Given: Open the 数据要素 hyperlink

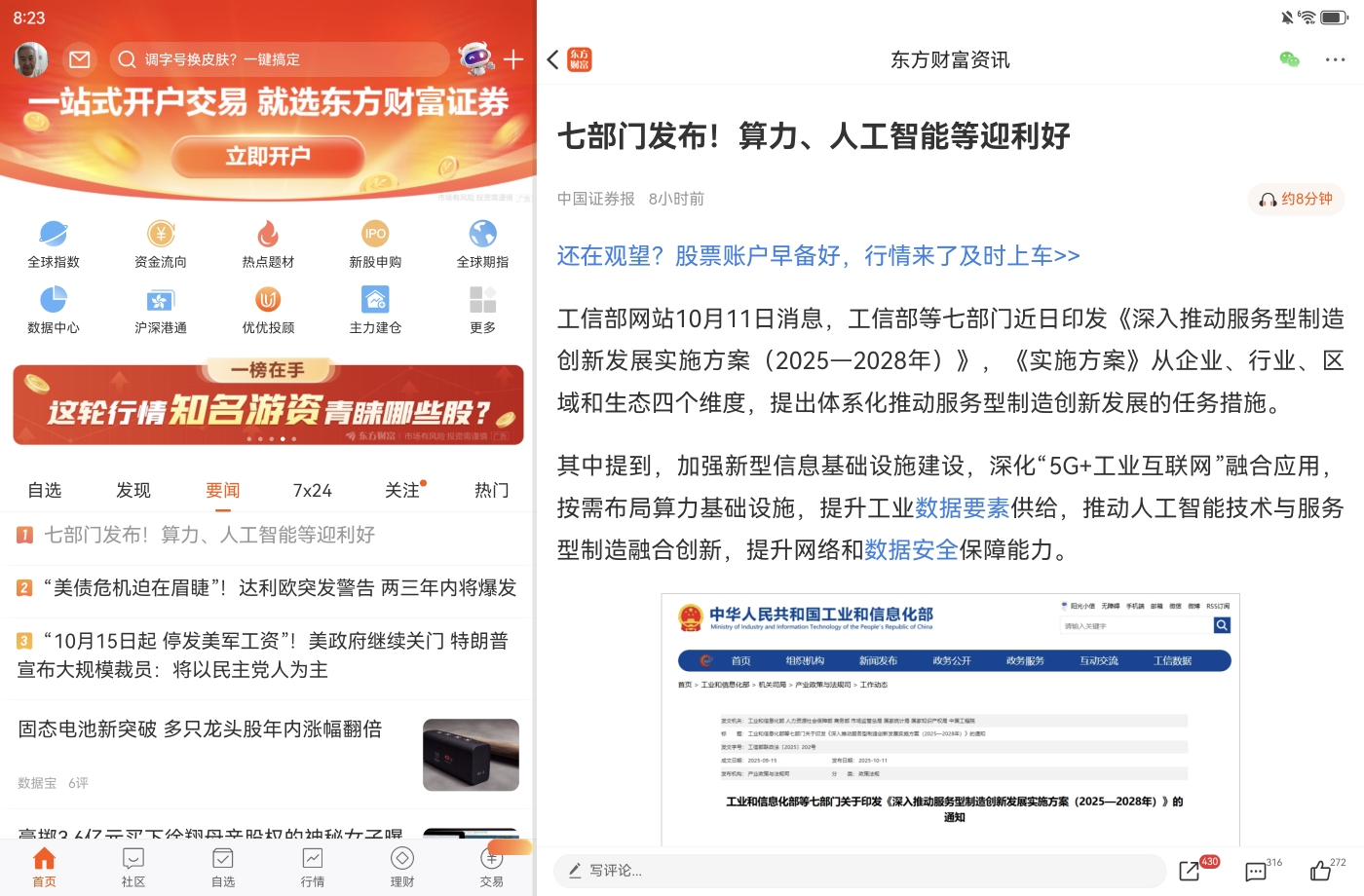Looking at the screenshot, I should tap(962, 507).
